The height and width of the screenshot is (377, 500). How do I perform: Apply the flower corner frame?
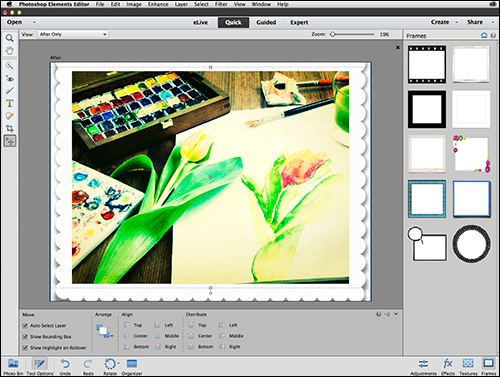point(471,154)
